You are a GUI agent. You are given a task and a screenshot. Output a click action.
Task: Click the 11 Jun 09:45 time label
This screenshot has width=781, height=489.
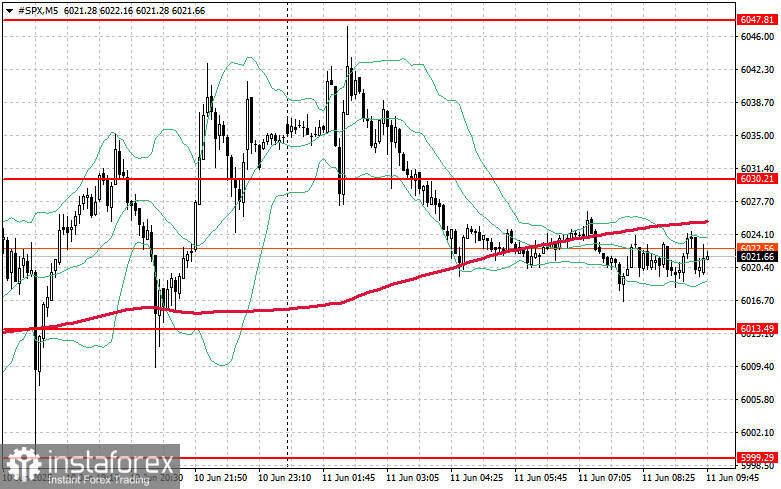point(732,478)
